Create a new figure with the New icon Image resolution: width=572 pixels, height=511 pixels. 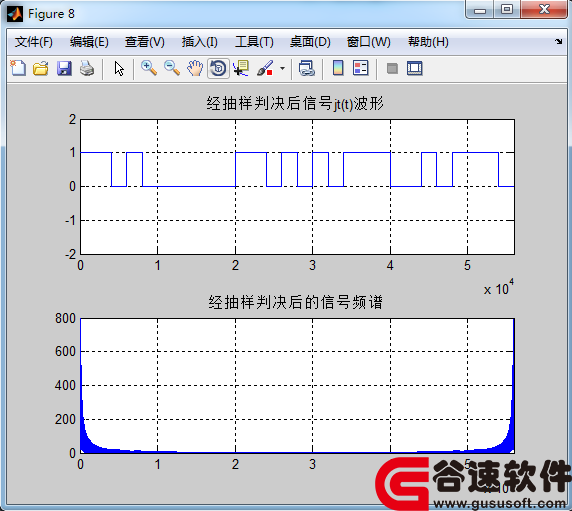[18, 68]
